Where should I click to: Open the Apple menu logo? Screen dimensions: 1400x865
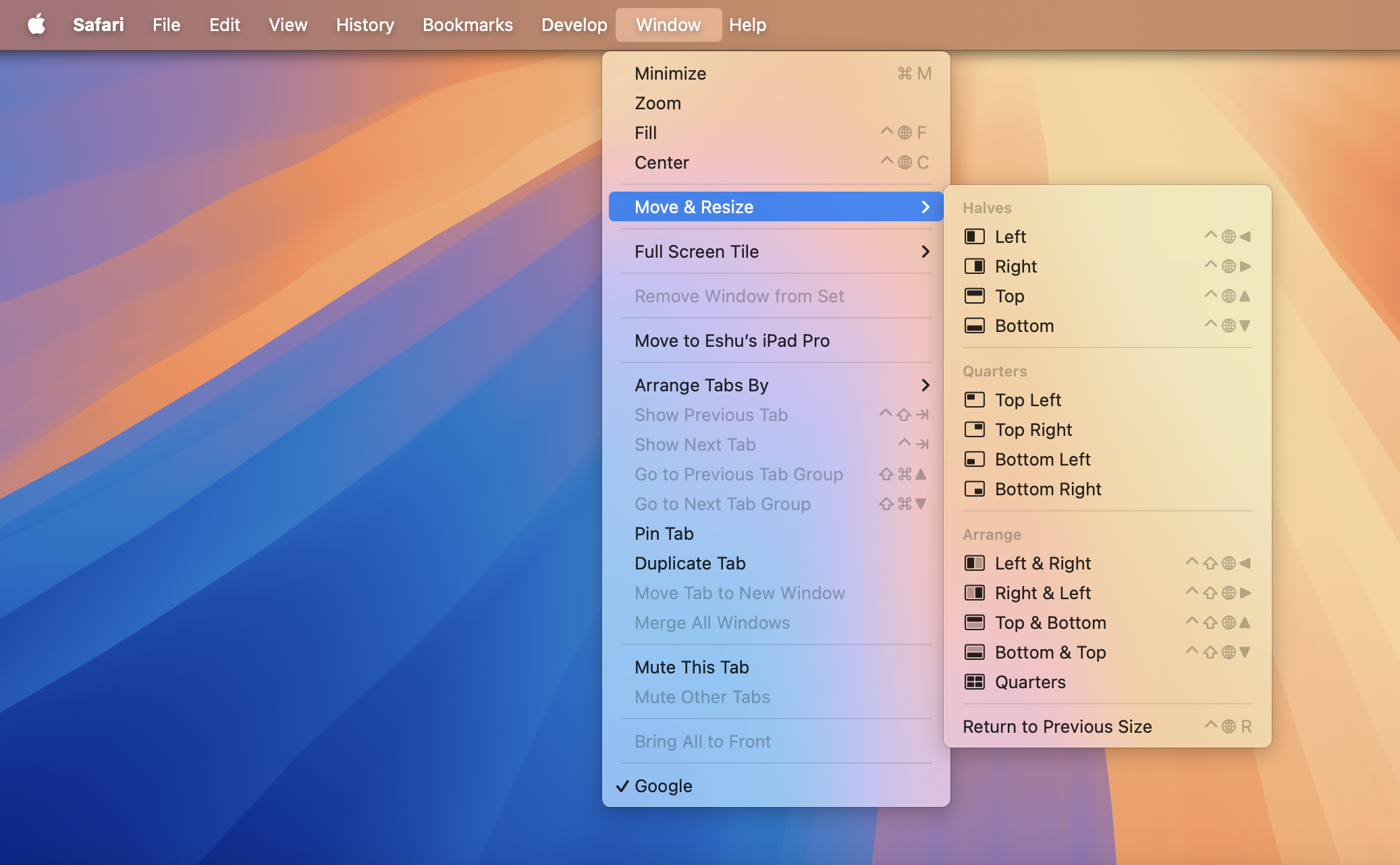[36, 24]
